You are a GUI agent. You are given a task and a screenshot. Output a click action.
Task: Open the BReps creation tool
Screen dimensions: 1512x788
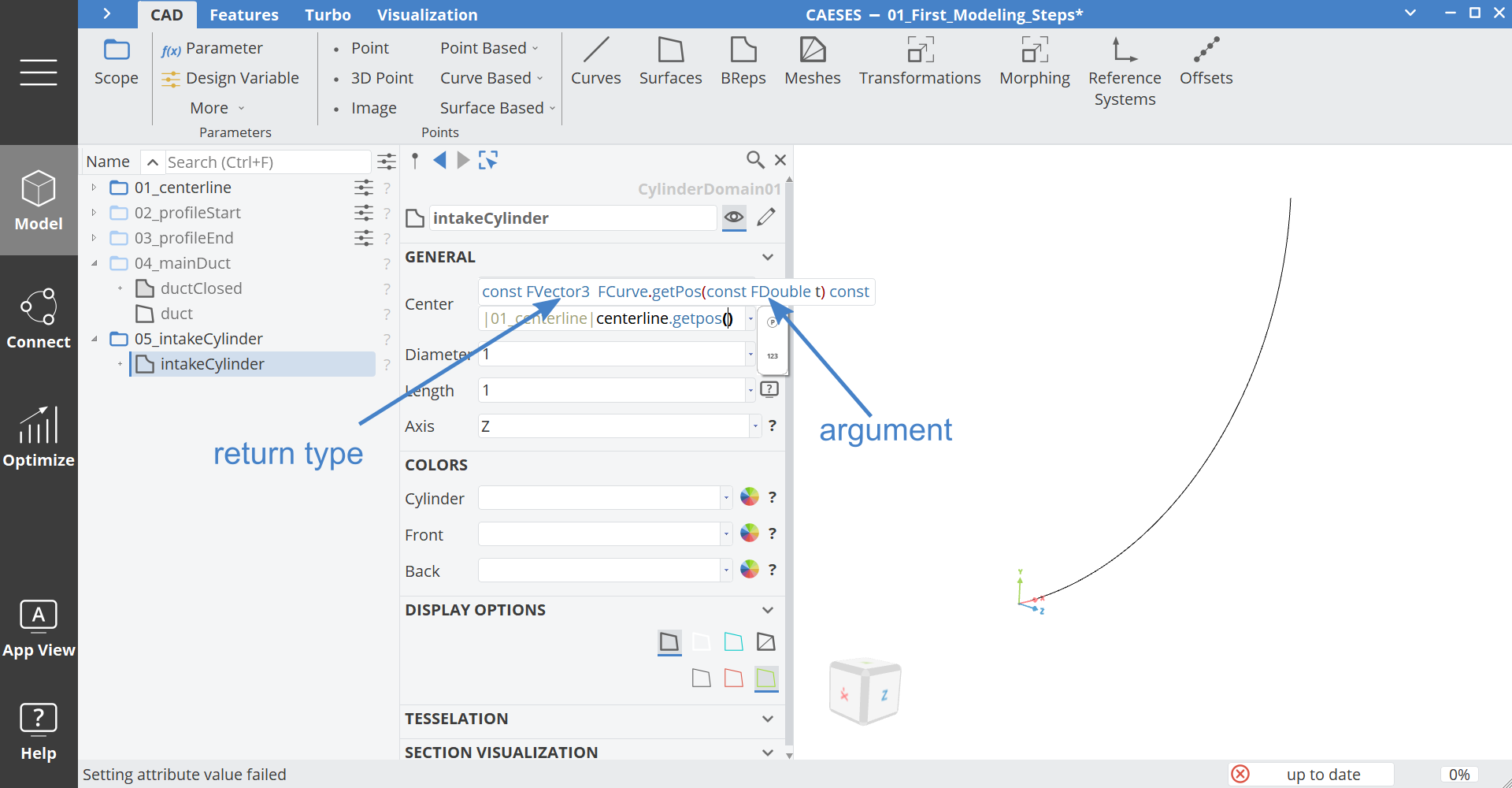tap(743, 61)
